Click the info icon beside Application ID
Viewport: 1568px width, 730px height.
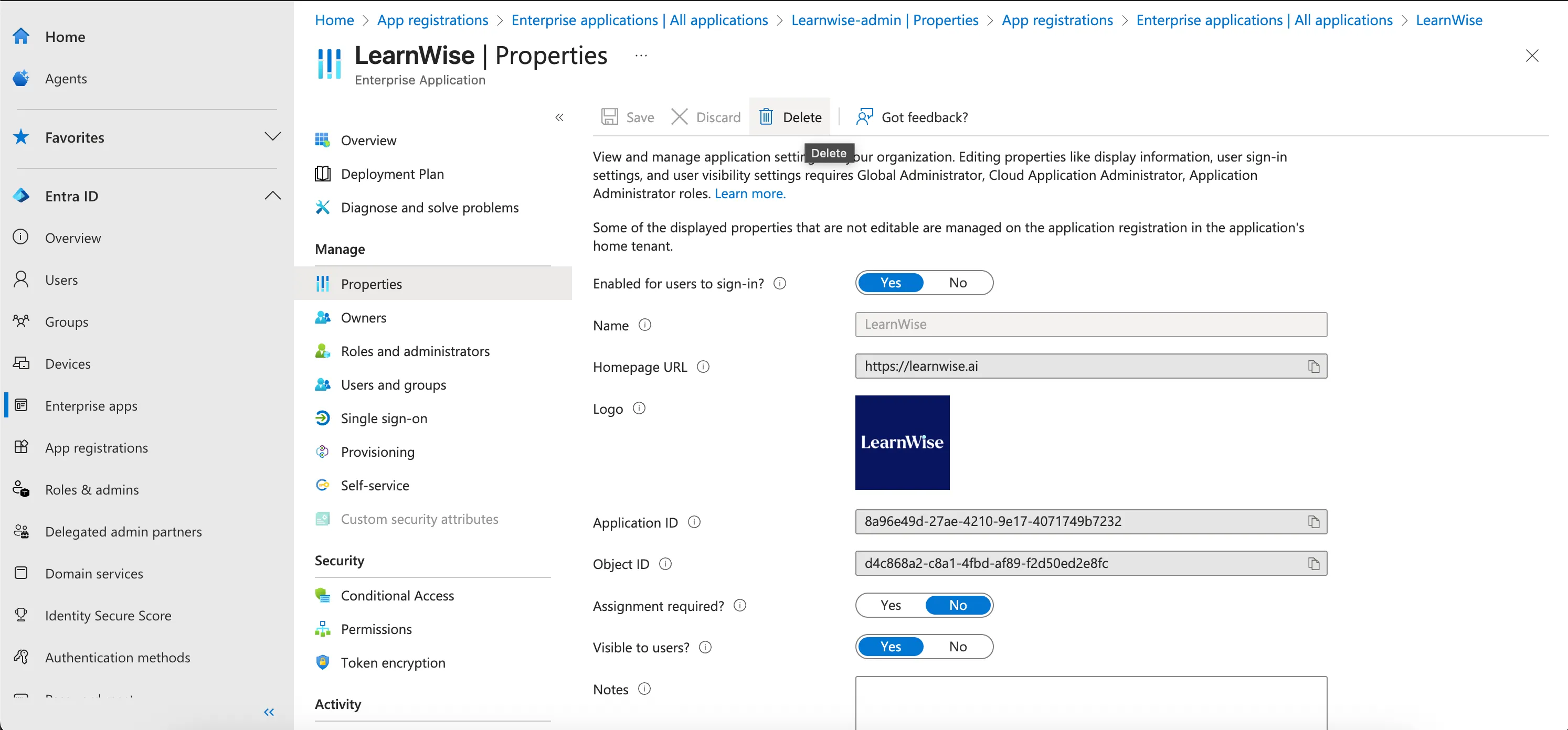coord(694,522)
